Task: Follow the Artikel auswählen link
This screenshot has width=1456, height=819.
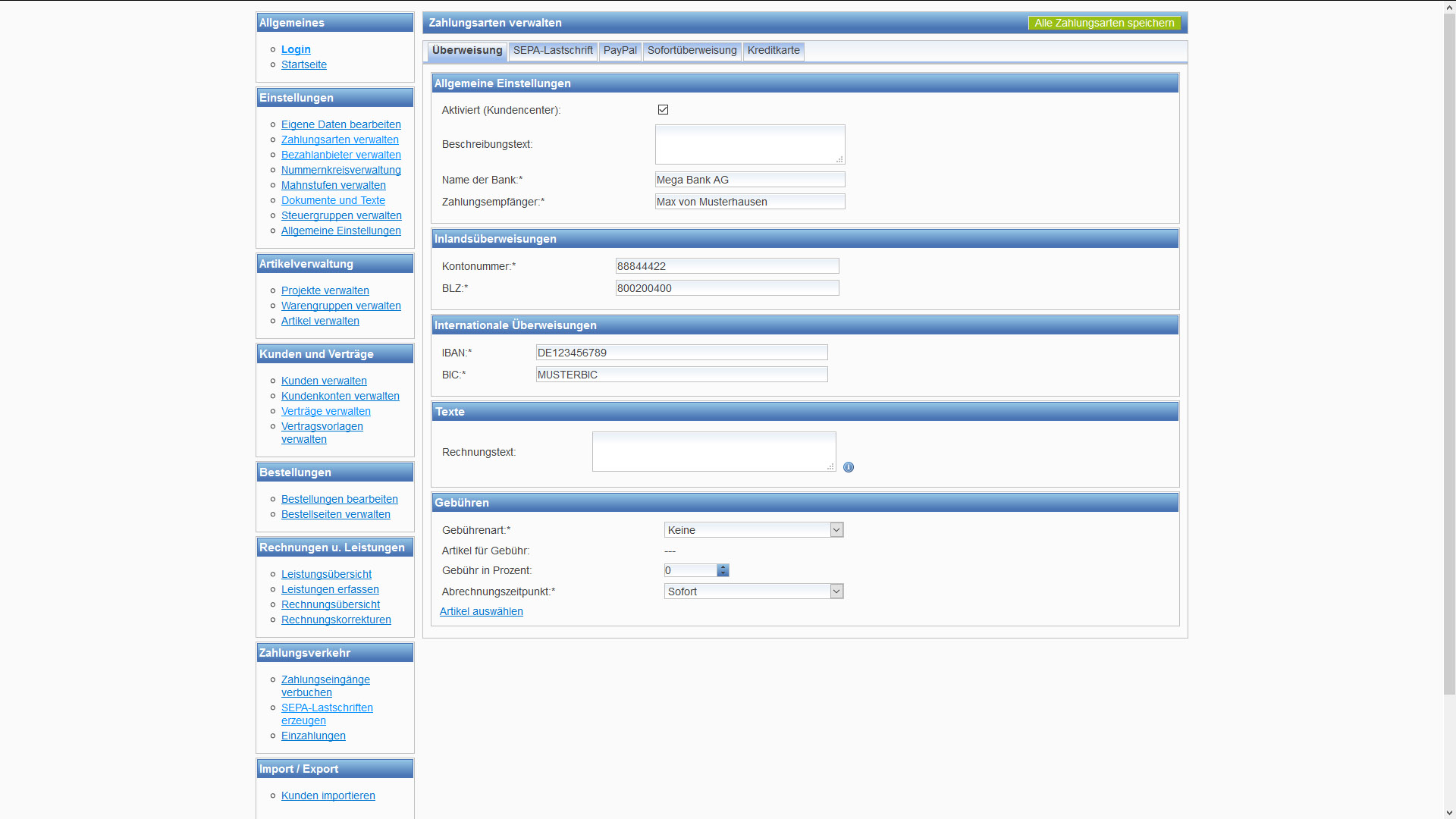Action: point(481,611)
